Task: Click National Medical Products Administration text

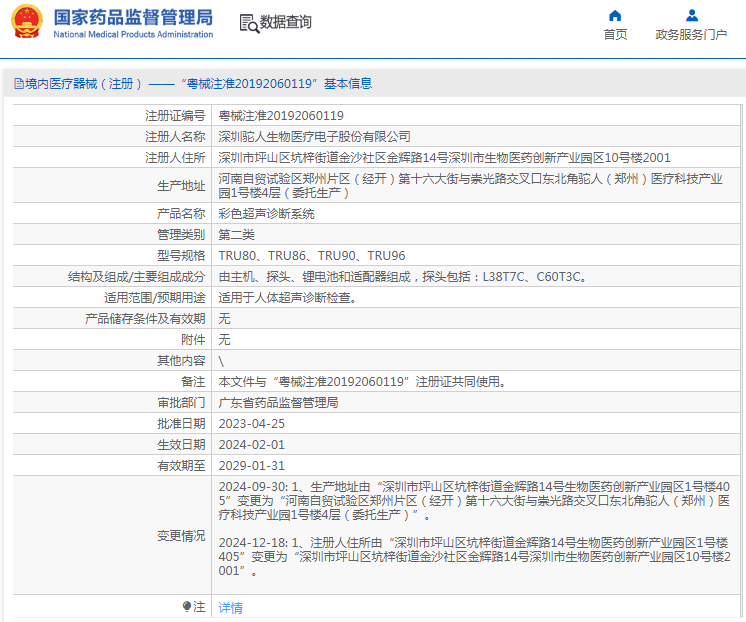Action: tap(133, 34)
